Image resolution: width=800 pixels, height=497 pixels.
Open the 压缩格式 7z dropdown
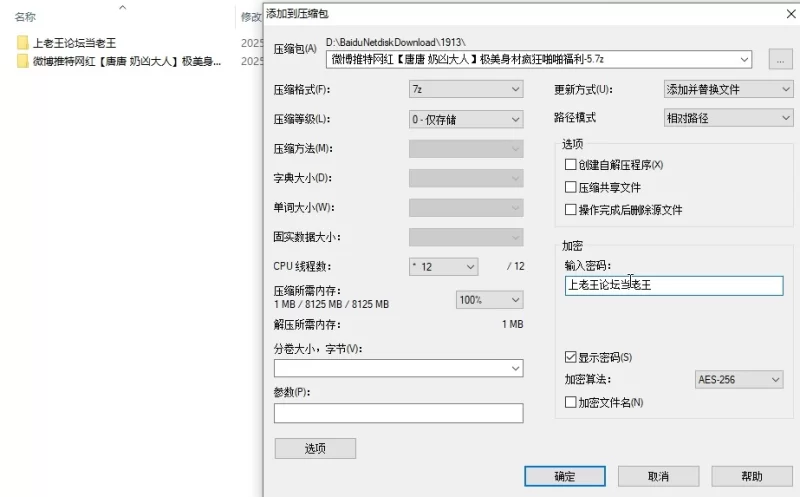[466, 89]
